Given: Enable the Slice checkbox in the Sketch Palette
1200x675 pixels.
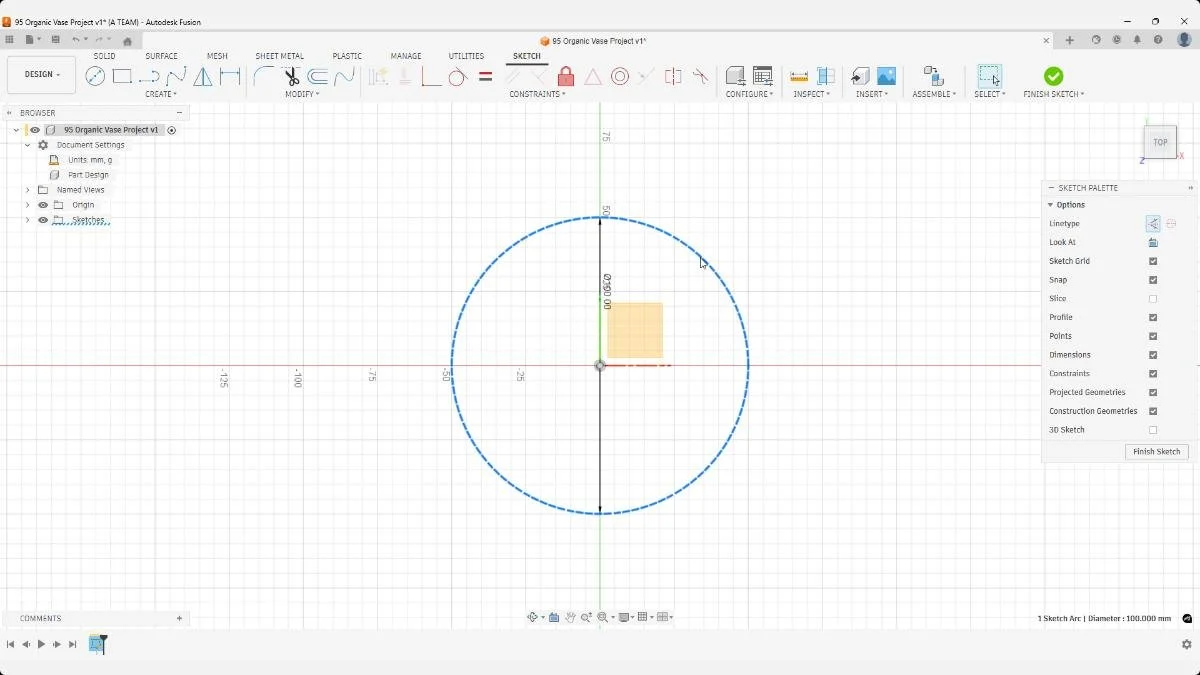Looking at the screenshot, I should click(1152, 298).
